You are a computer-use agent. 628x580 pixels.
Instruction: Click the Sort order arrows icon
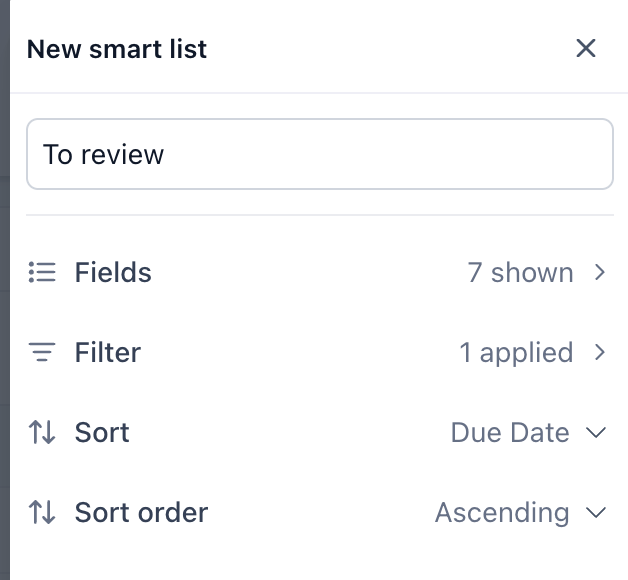click(42, 512)
